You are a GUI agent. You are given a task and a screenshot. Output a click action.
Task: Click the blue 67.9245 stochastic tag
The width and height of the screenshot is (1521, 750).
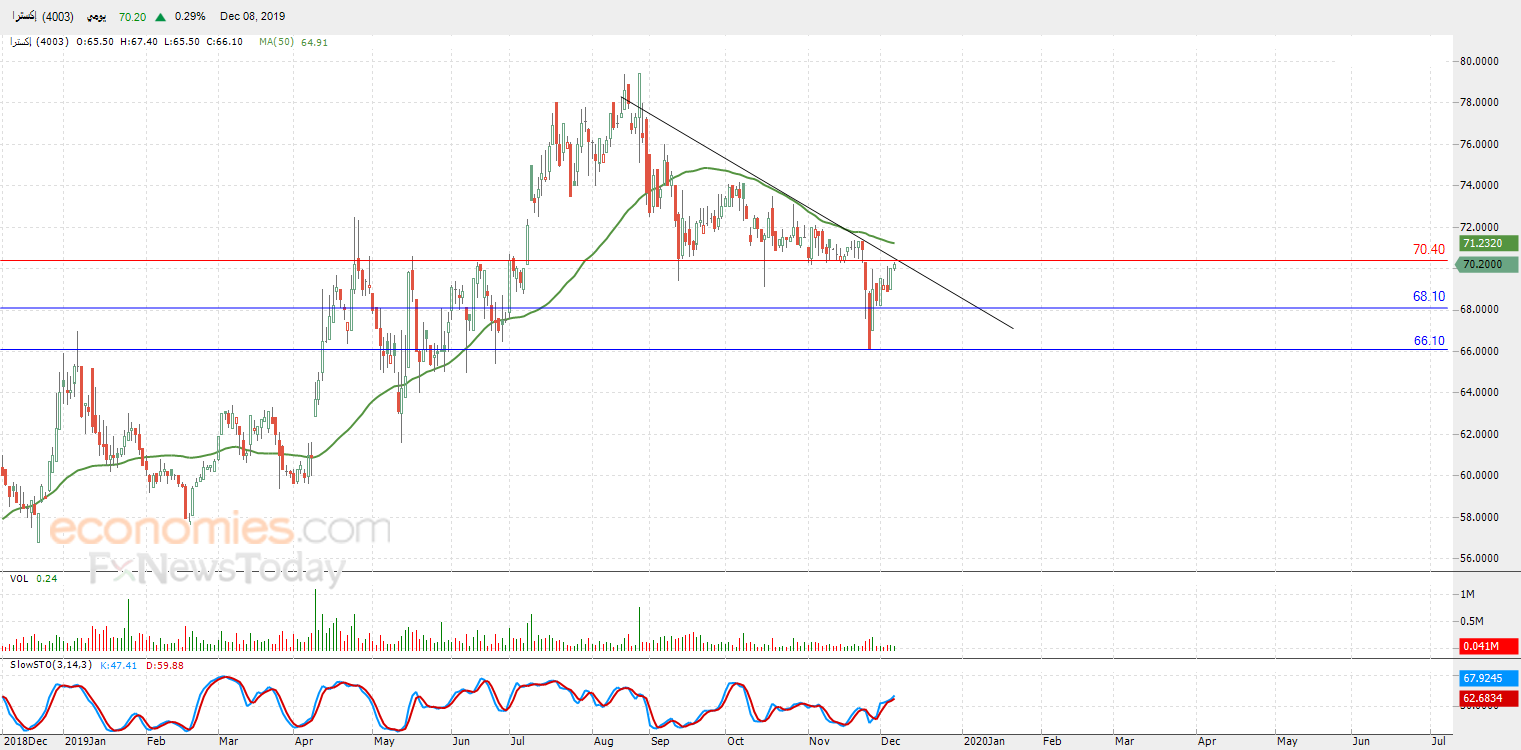[x=1489, y=677]
